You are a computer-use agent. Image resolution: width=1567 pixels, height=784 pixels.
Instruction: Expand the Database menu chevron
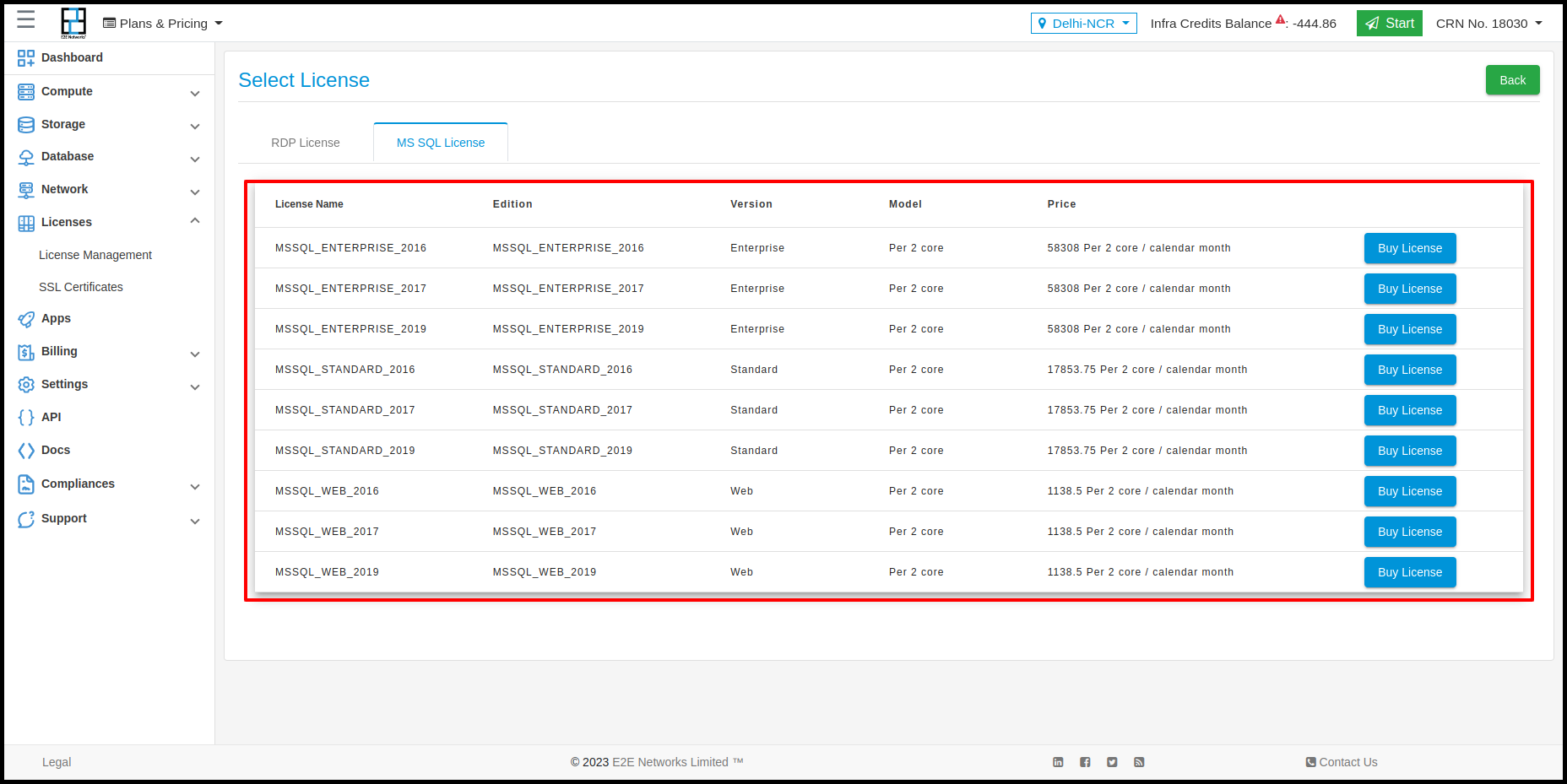tap(195, 160)
